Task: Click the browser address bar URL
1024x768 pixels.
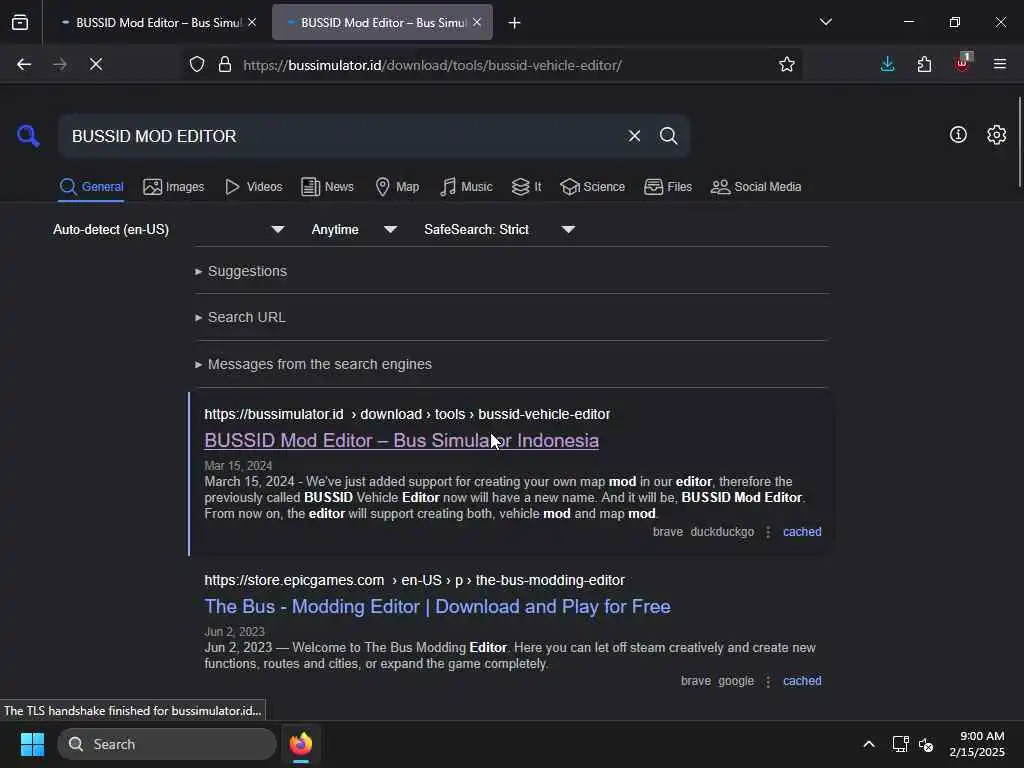Action: tap(432, 65)
